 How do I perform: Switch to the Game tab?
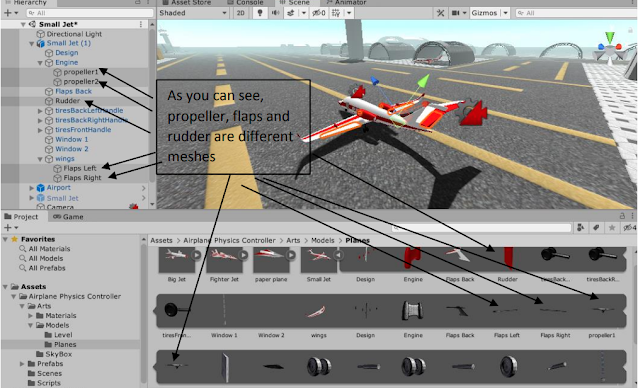(68, 217)
